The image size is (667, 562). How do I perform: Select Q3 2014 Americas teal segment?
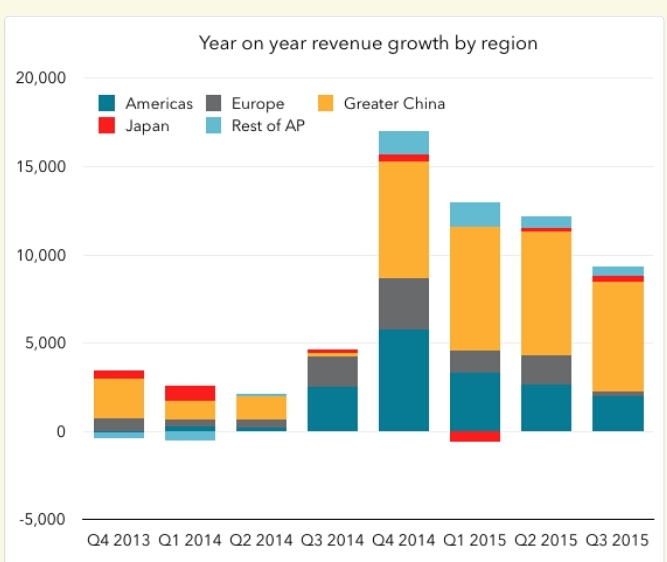tap(333, 409)
